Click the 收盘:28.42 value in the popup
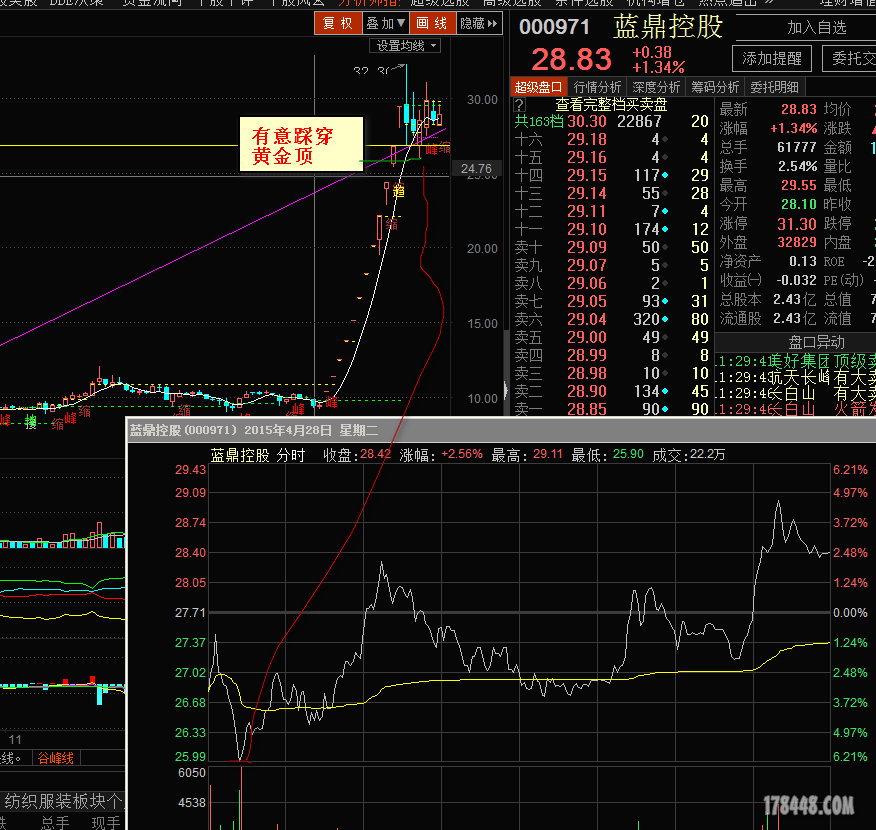The height and width of the screenshot is (830, 876). point(357,455)
